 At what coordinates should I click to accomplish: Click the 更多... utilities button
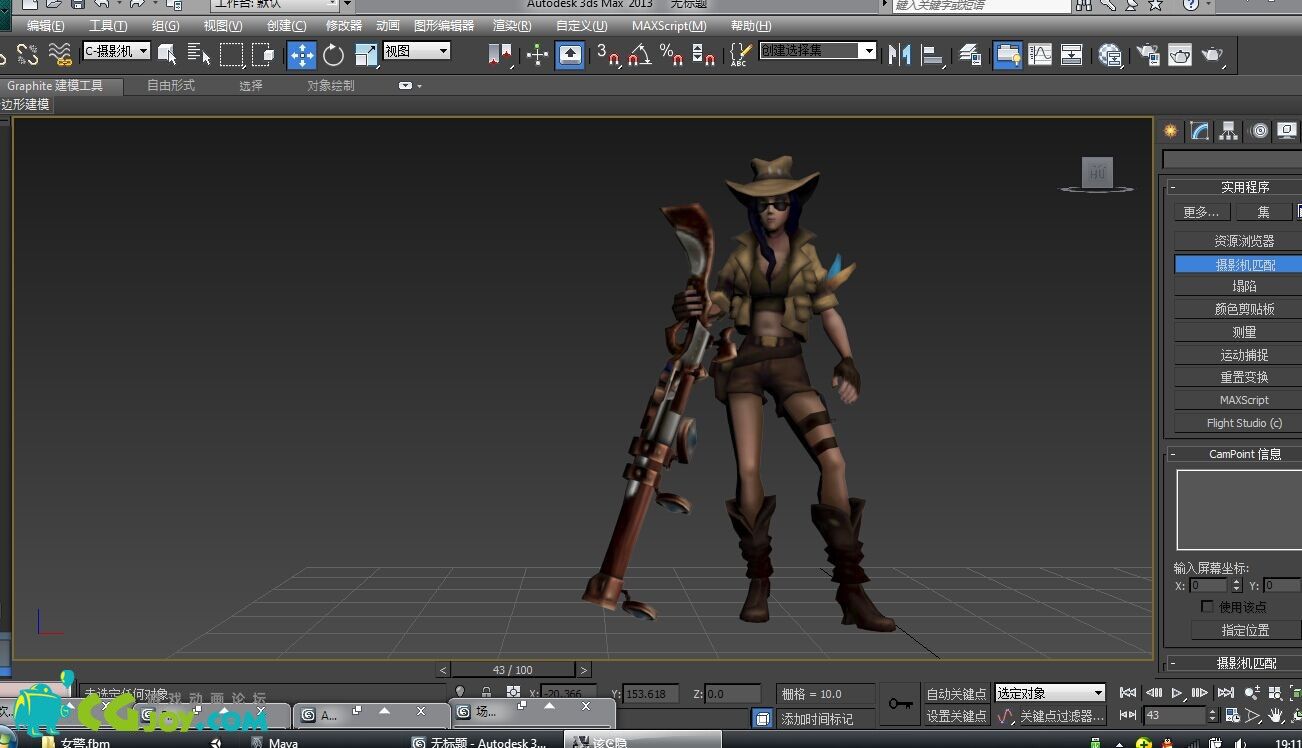[x=1200, y=212]
